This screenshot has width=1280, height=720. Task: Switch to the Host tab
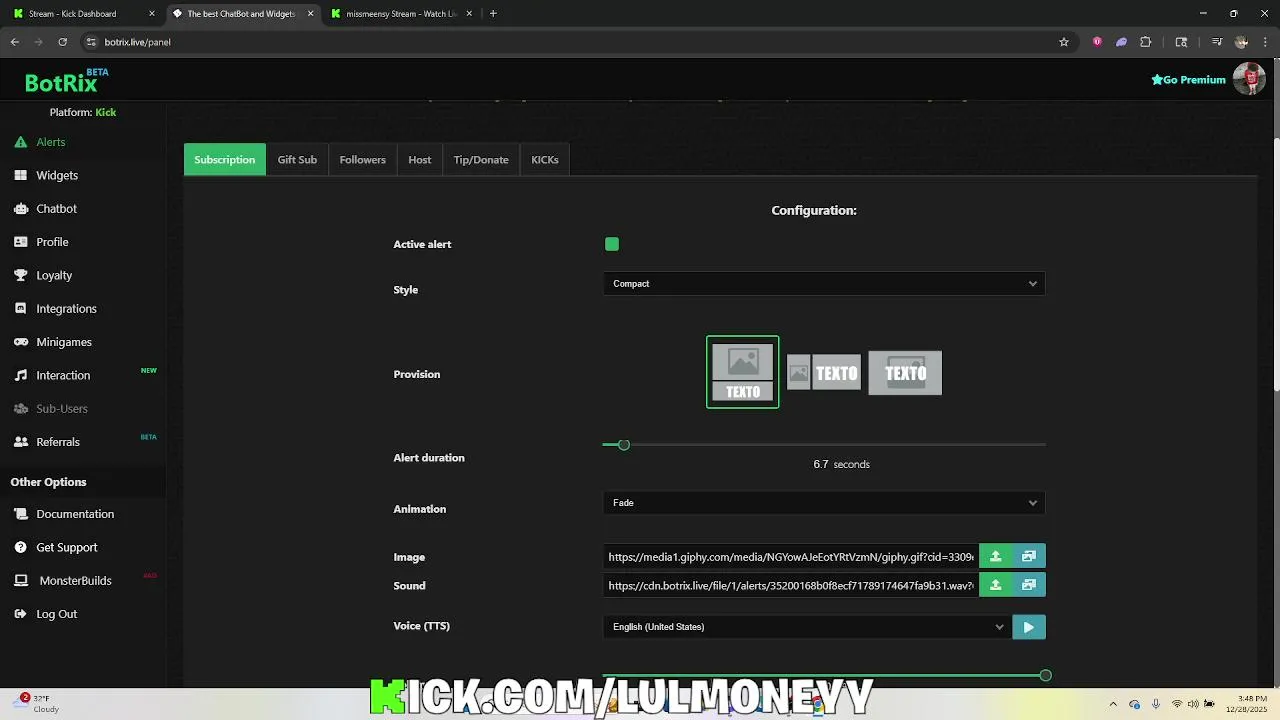pyautogui.click(x=420, y=160)
